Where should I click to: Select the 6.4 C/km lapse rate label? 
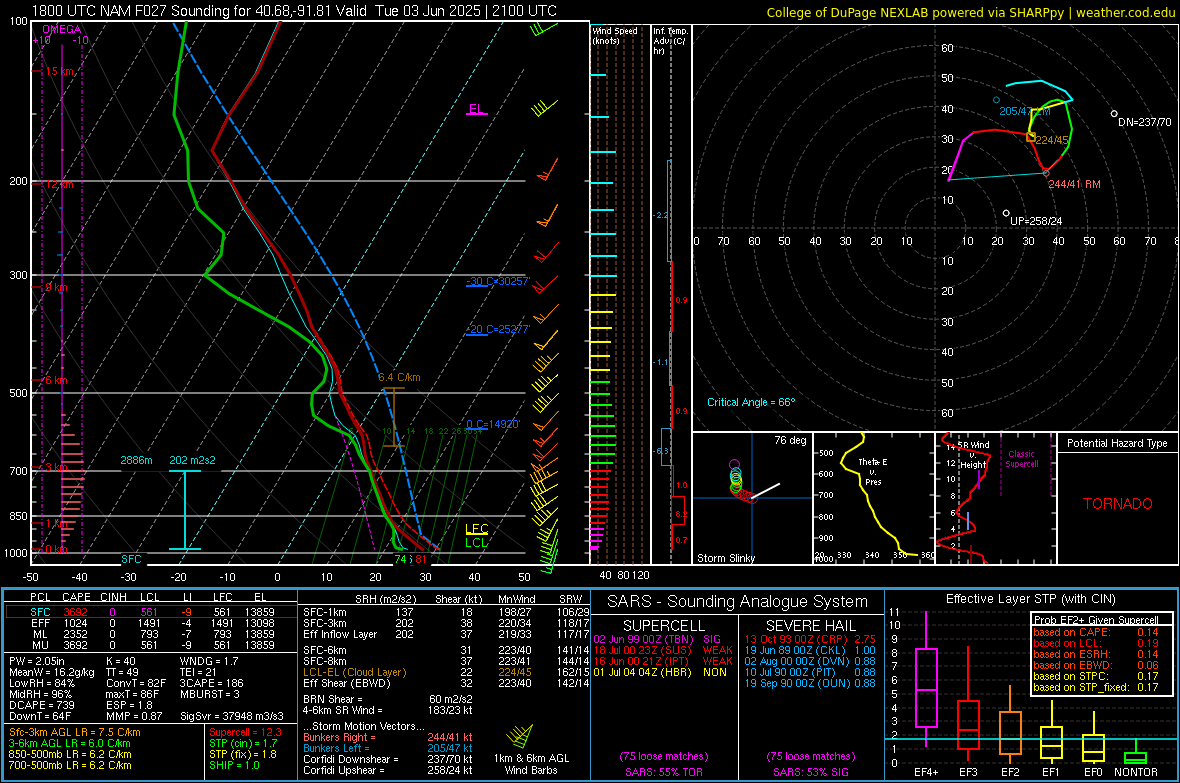pyautogui.click(x=399, y=377)
